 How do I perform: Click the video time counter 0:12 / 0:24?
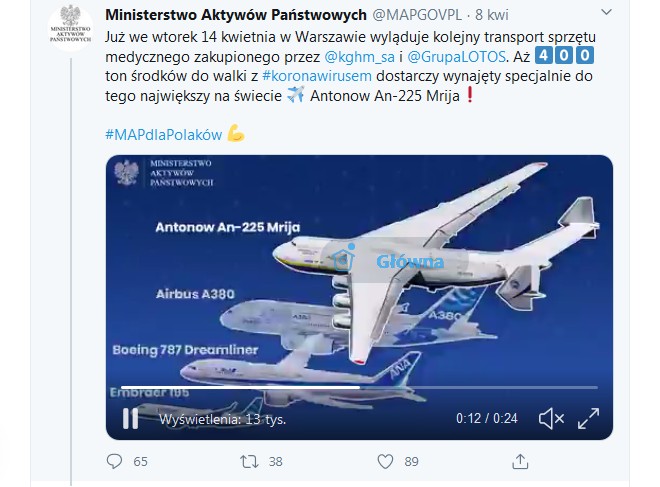487,418
